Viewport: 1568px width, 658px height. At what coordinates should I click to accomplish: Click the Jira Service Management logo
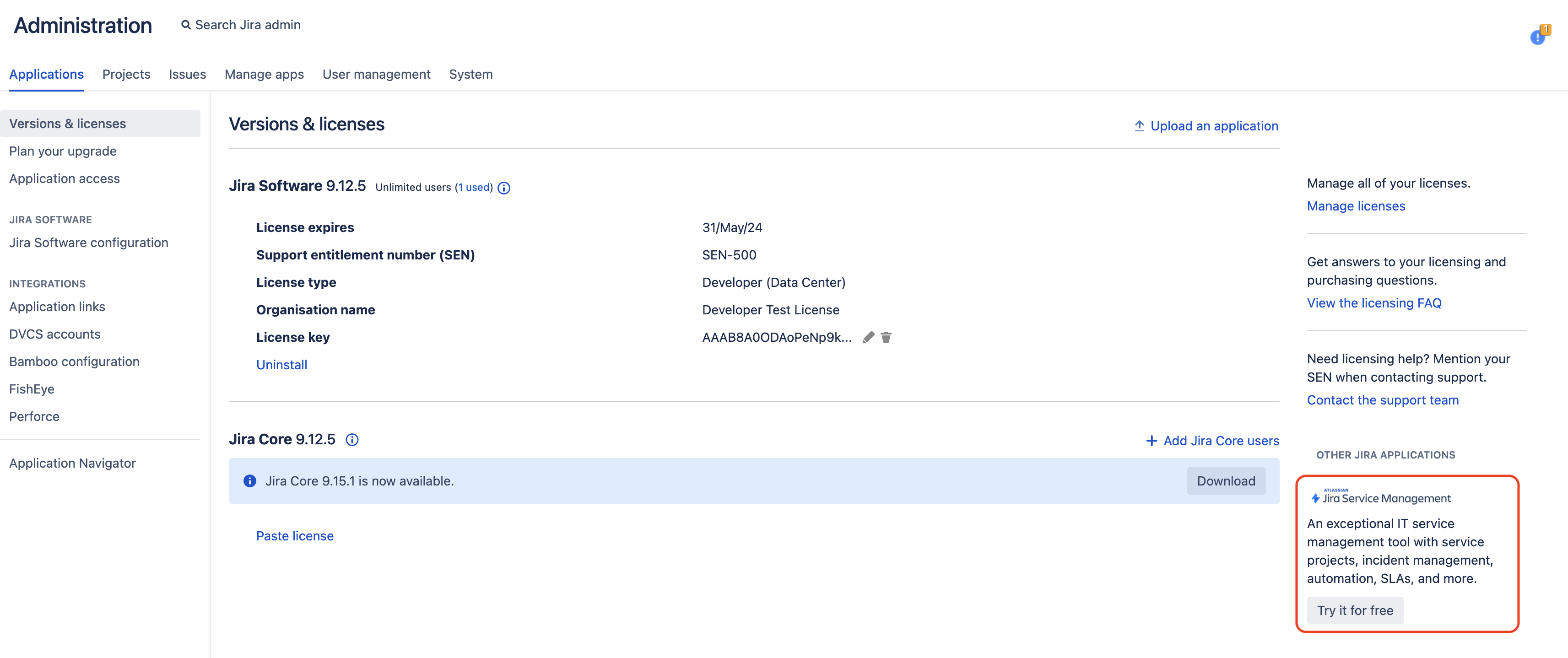1380,497
